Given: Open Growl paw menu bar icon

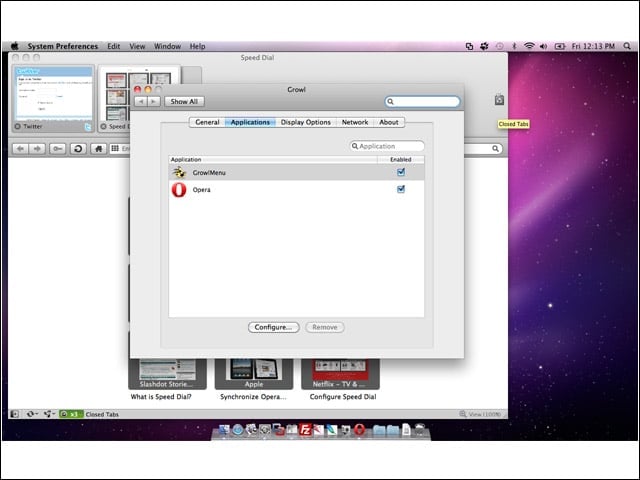Looking at the screenshot, I should pyautogui.click(x=484, y=46).
